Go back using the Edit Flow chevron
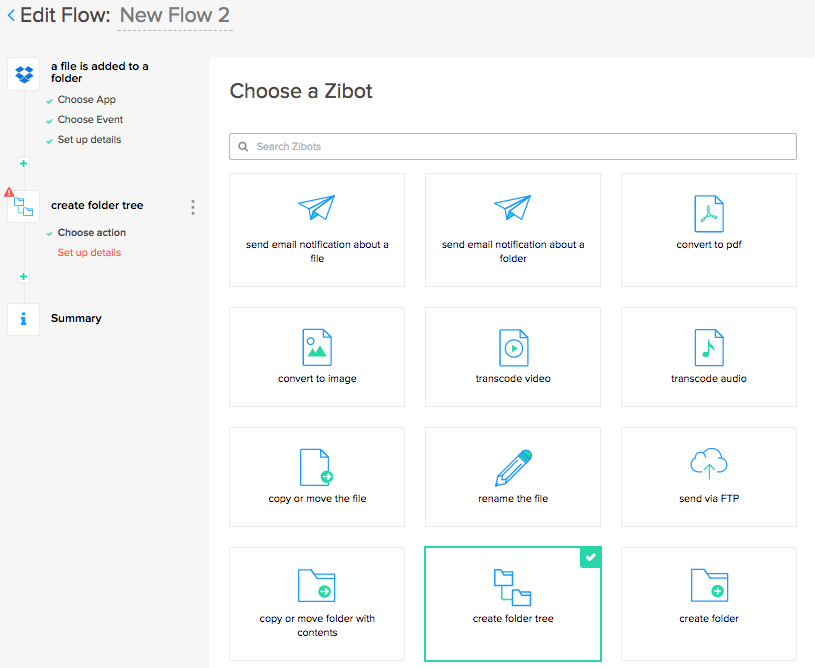Viewport: 815px width, 668px height. [x=11, y=16]
